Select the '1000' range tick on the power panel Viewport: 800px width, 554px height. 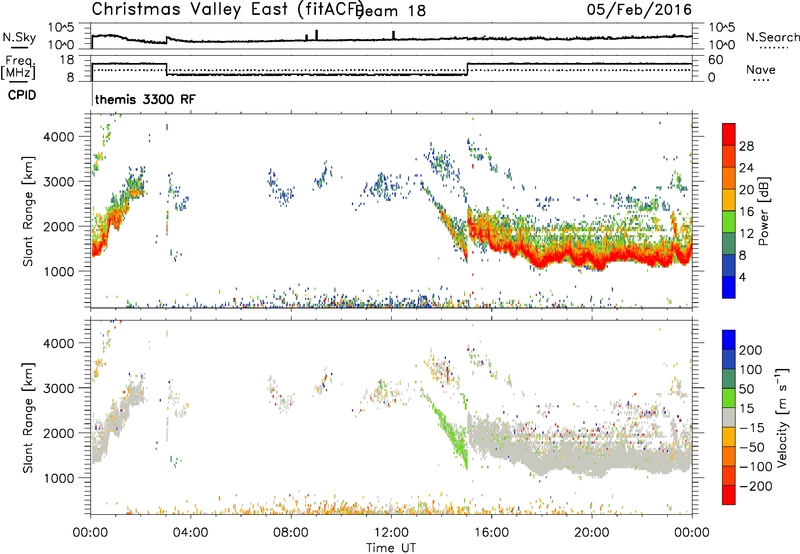pos(59,271)
